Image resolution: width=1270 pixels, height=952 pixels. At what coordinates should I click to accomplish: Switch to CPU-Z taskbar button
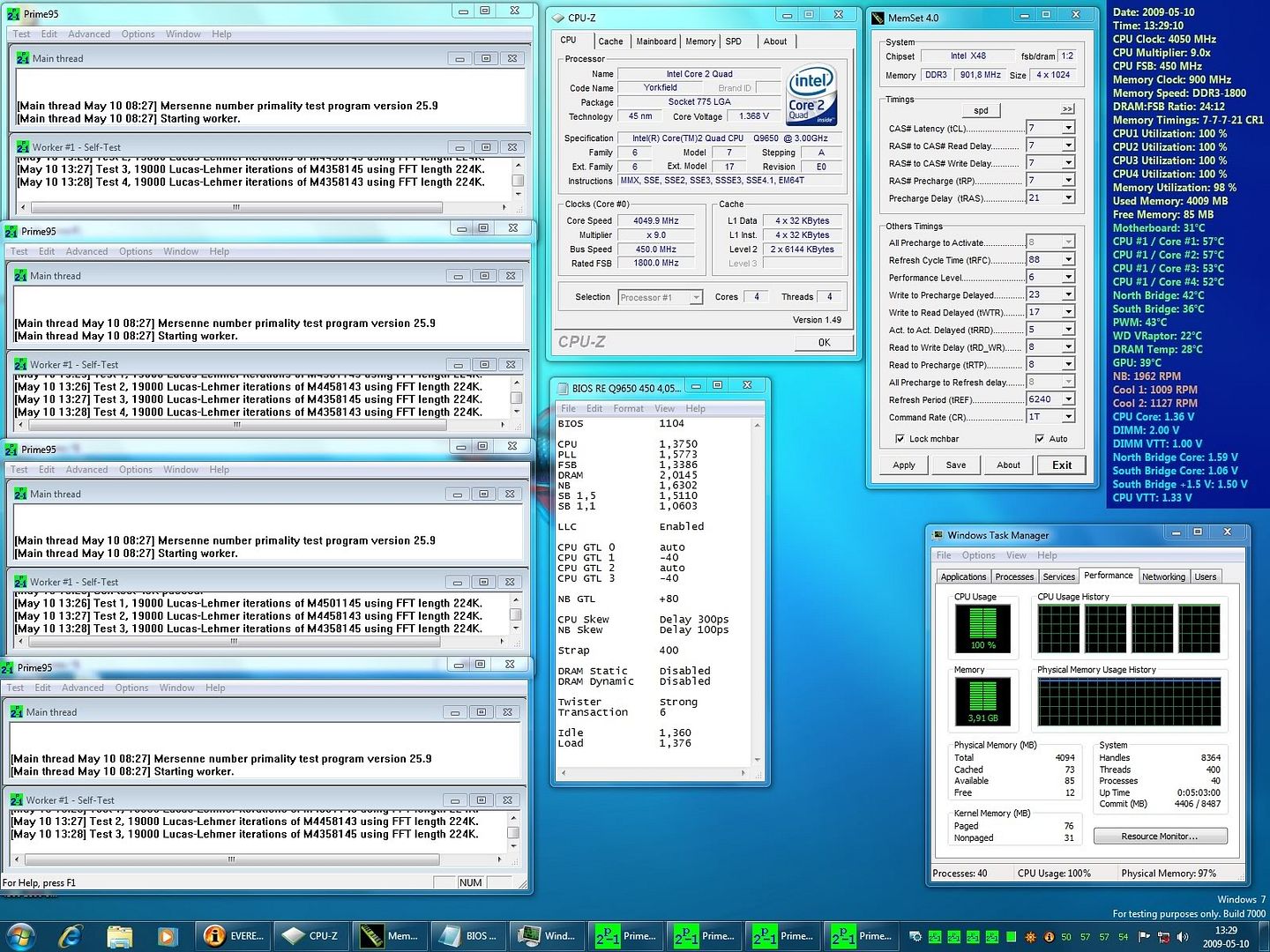312,935
